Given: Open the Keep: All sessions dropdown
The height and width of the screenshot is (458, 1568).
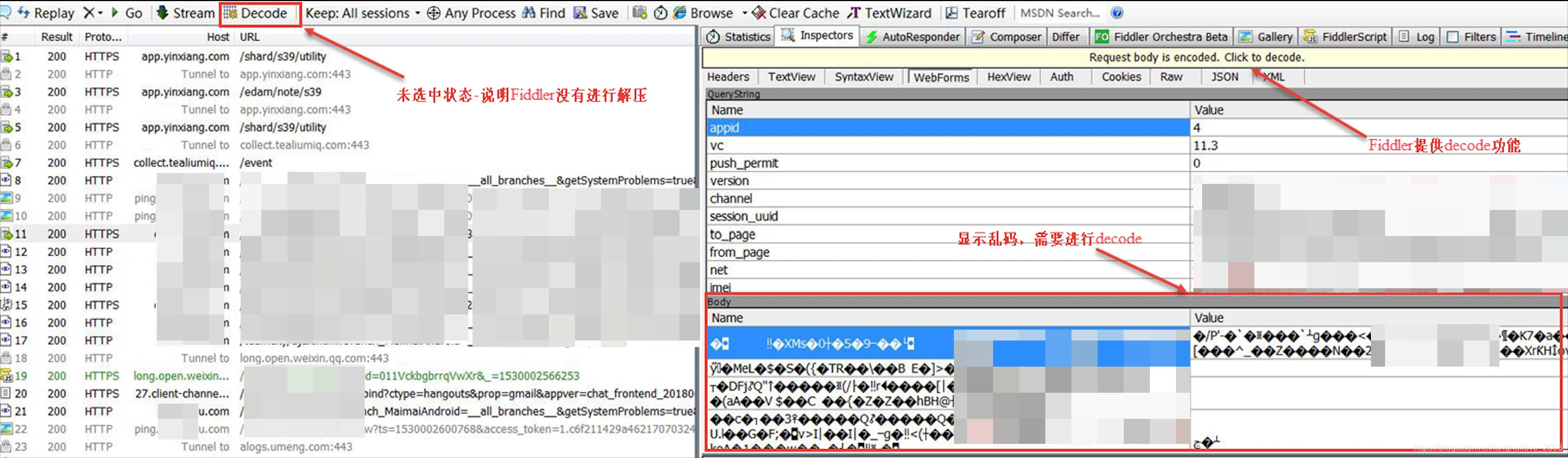Looking at the screenshot, I should pyautogui.click(x=363, y=13).
